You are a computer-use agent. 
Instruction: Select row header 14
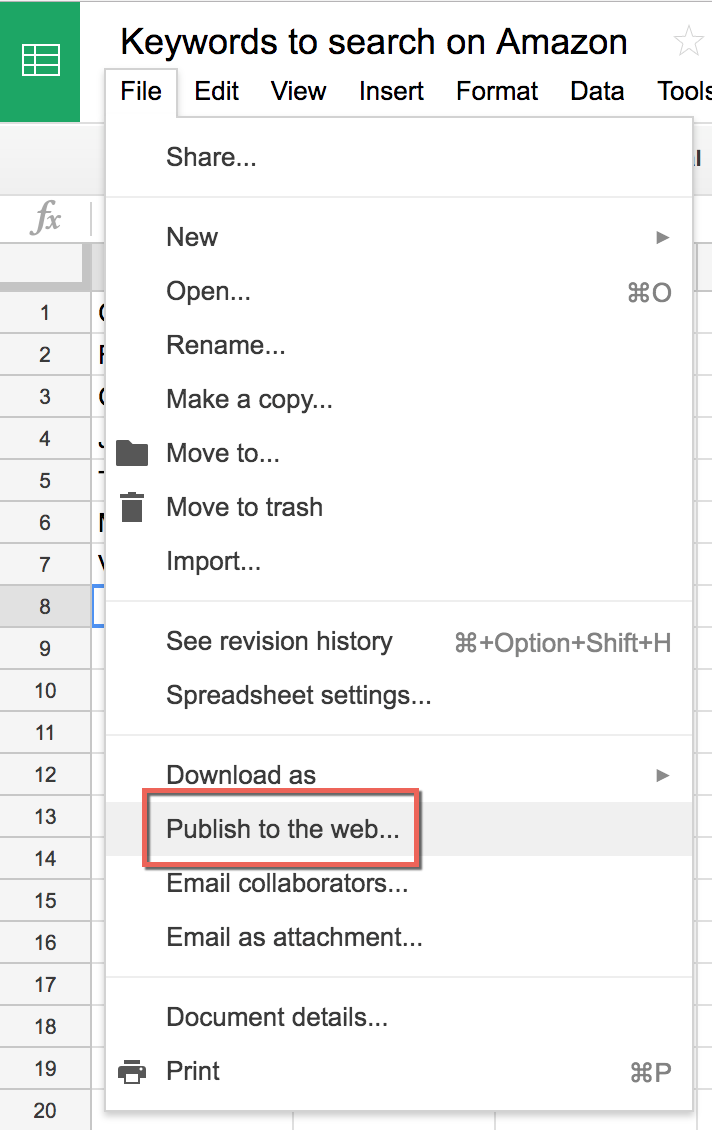(45, 858)
